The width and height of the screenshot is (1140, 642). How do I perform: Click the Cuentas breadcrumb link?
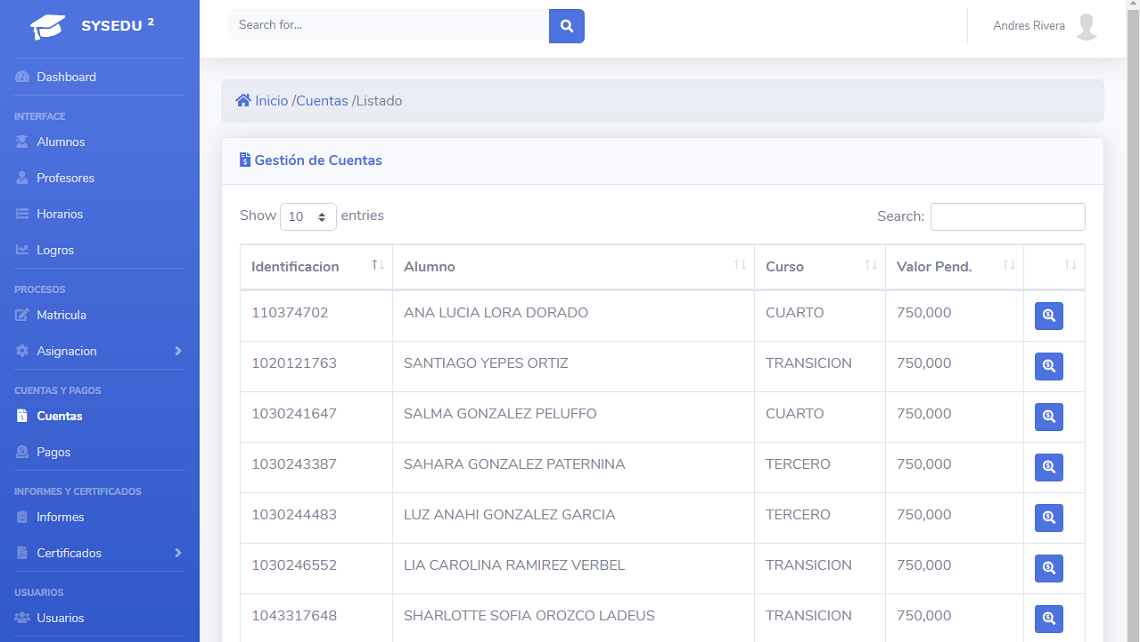[322, 101]
